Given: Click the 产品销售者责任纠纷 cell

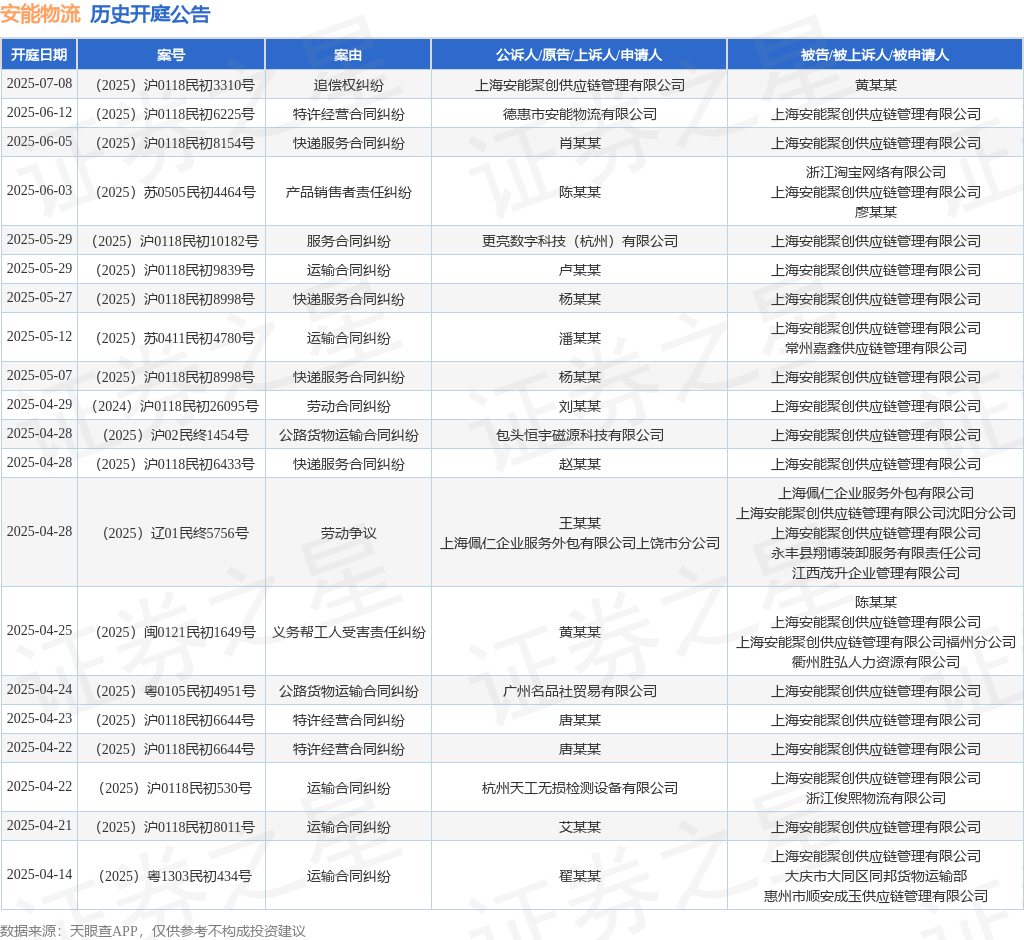Looking at the screenshot, I should tap(348, 192).
